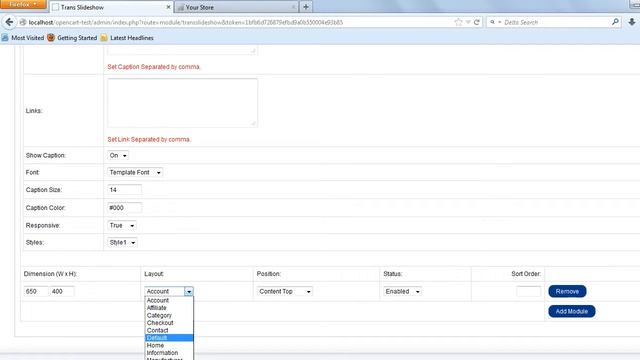Click the search magnifier icon in search box
This screenshot has width=640, height=360.
pos(615,22)
